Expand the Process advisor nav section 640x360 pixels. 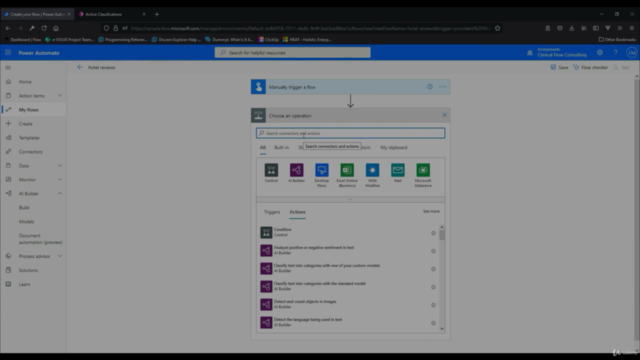pos(60,256)
